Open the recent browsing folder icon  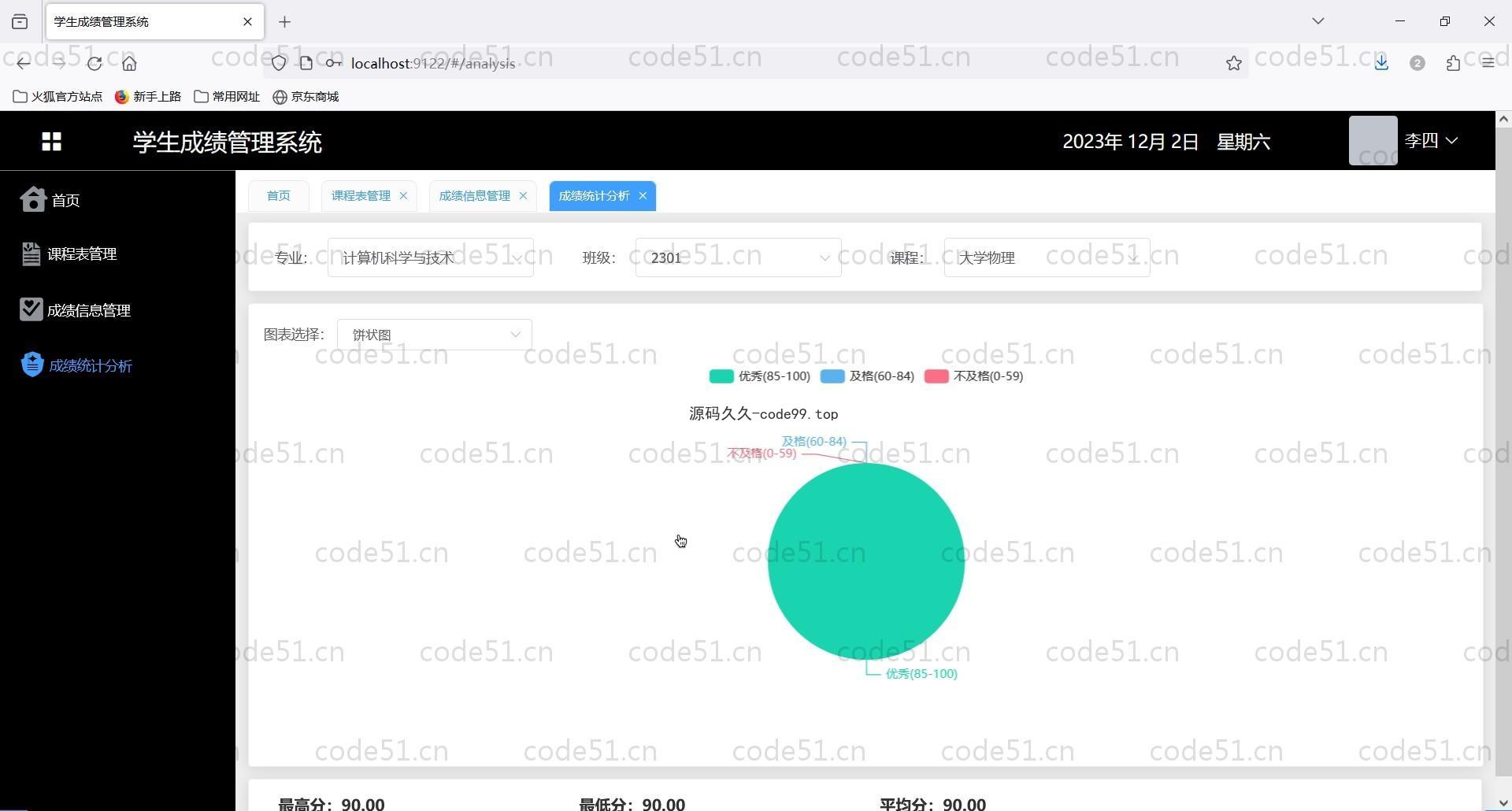coord(20,22)
